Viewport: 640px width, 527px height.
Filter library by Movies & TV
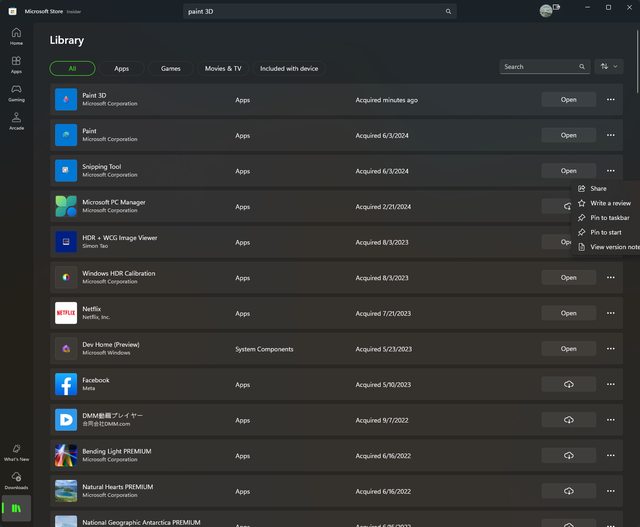click(223, 68)
